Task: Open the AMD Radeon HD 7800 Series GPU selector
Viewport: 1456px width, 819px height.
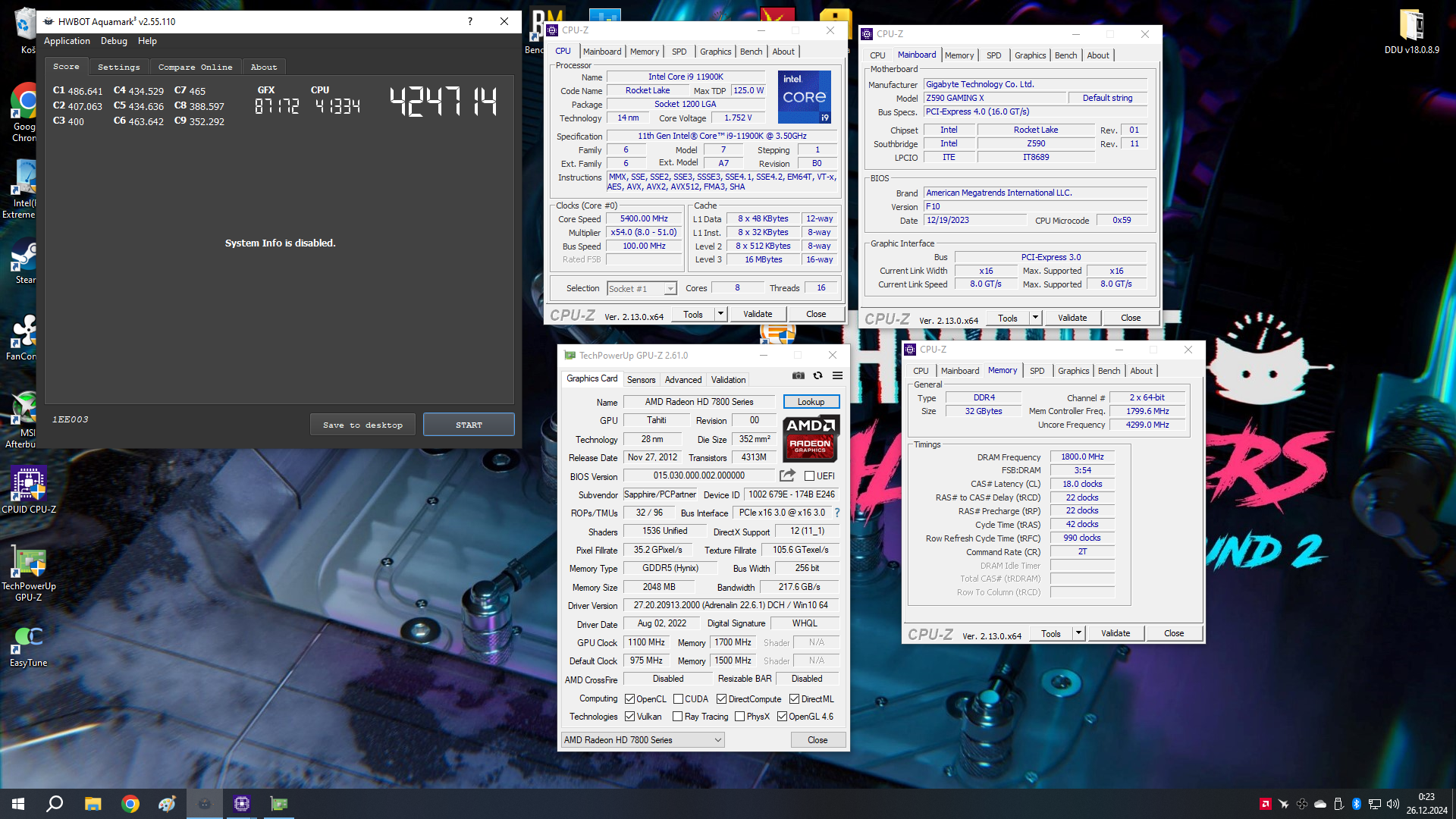Action: (643, 740)
